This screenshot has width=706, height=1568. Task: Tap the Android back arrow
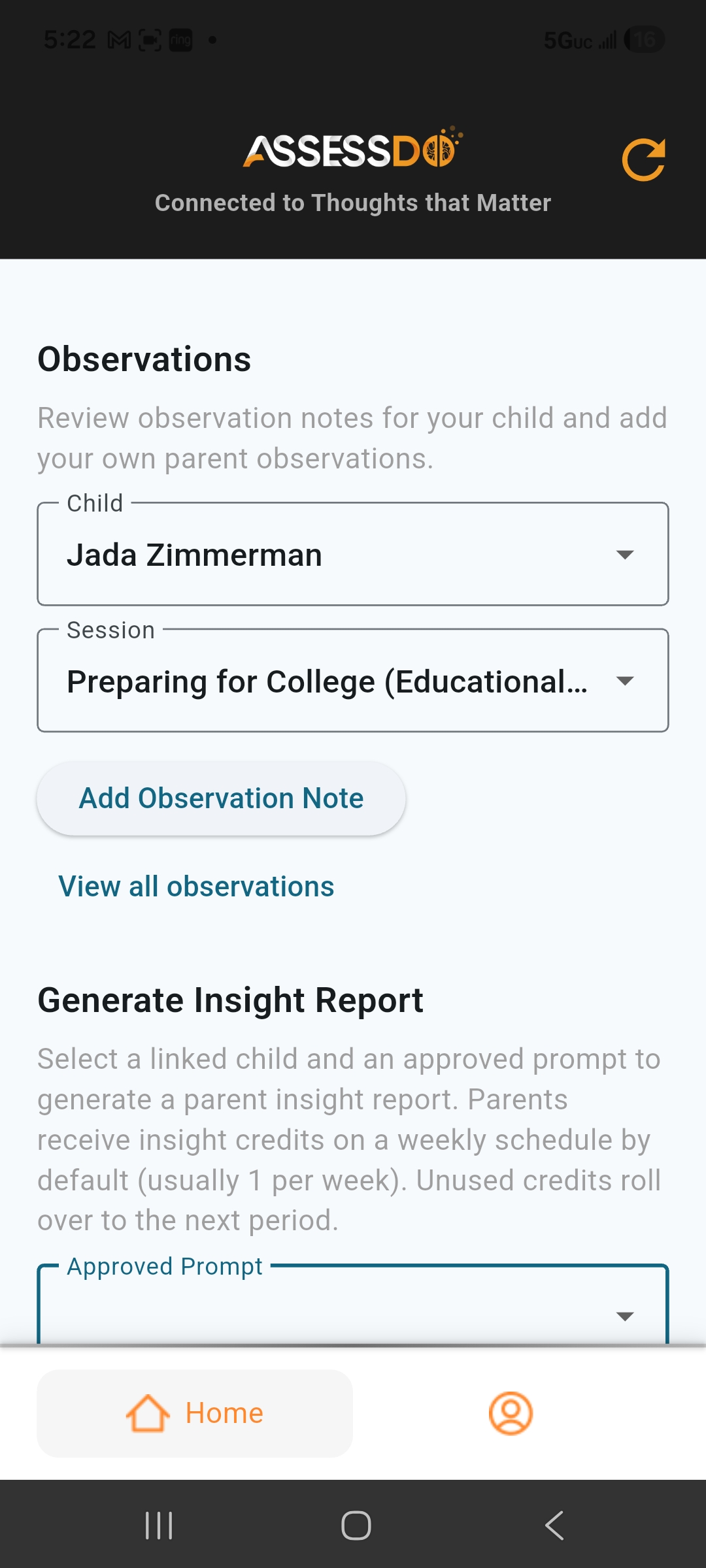pyautogui.click(x=554, y=1526)
